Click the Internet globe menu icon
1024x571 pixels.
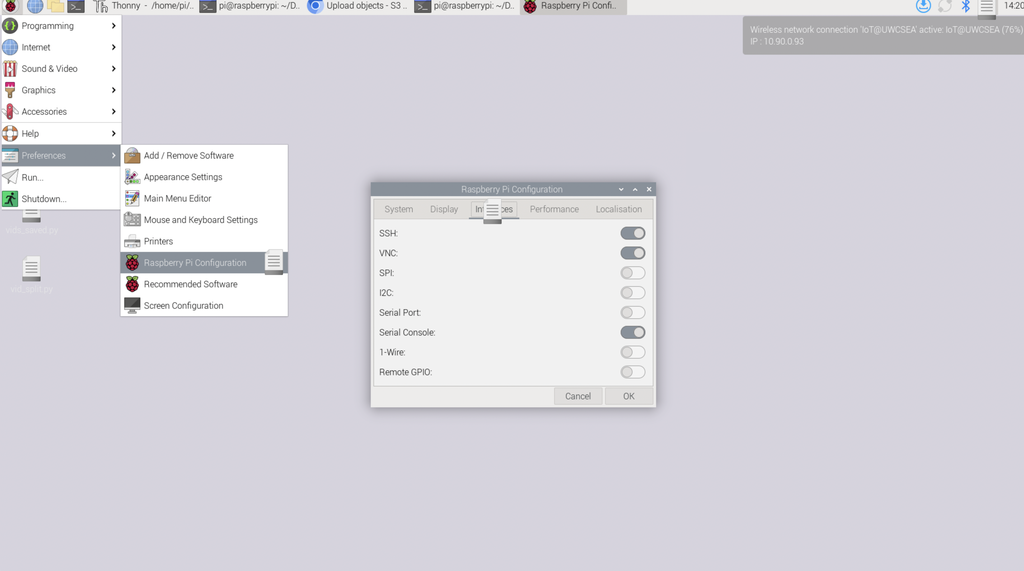10,48
